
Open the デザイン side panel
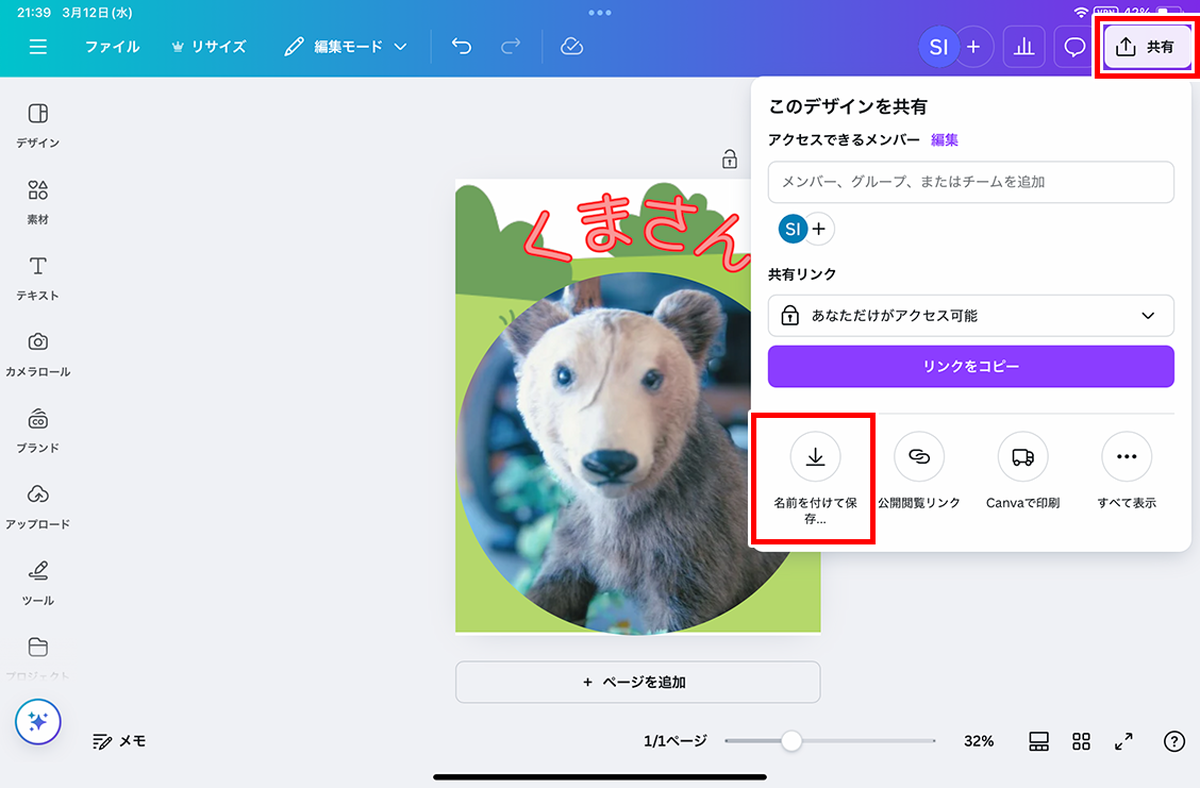[x=38, y=125]
